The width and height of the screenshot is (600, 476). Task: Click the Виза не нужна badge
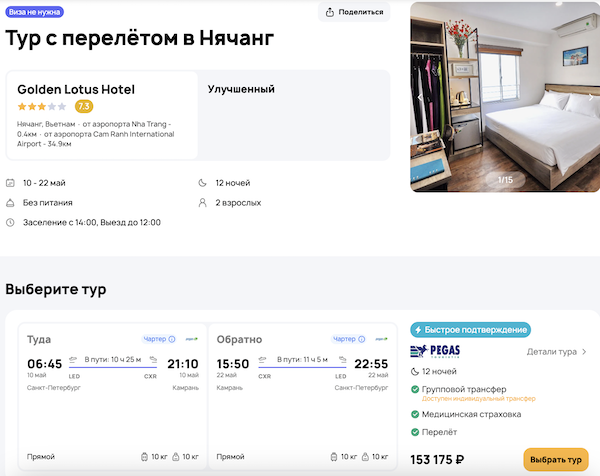(x=35, y=12)
